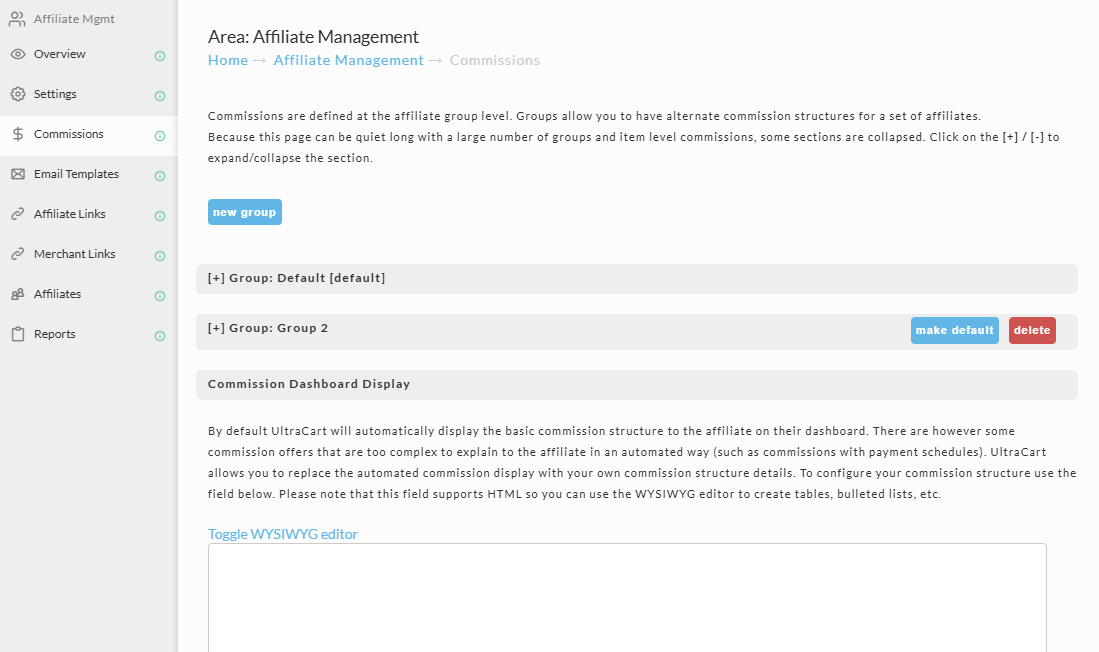
Task: Click the gear icon beside Settings
Action: coord(18,94)
